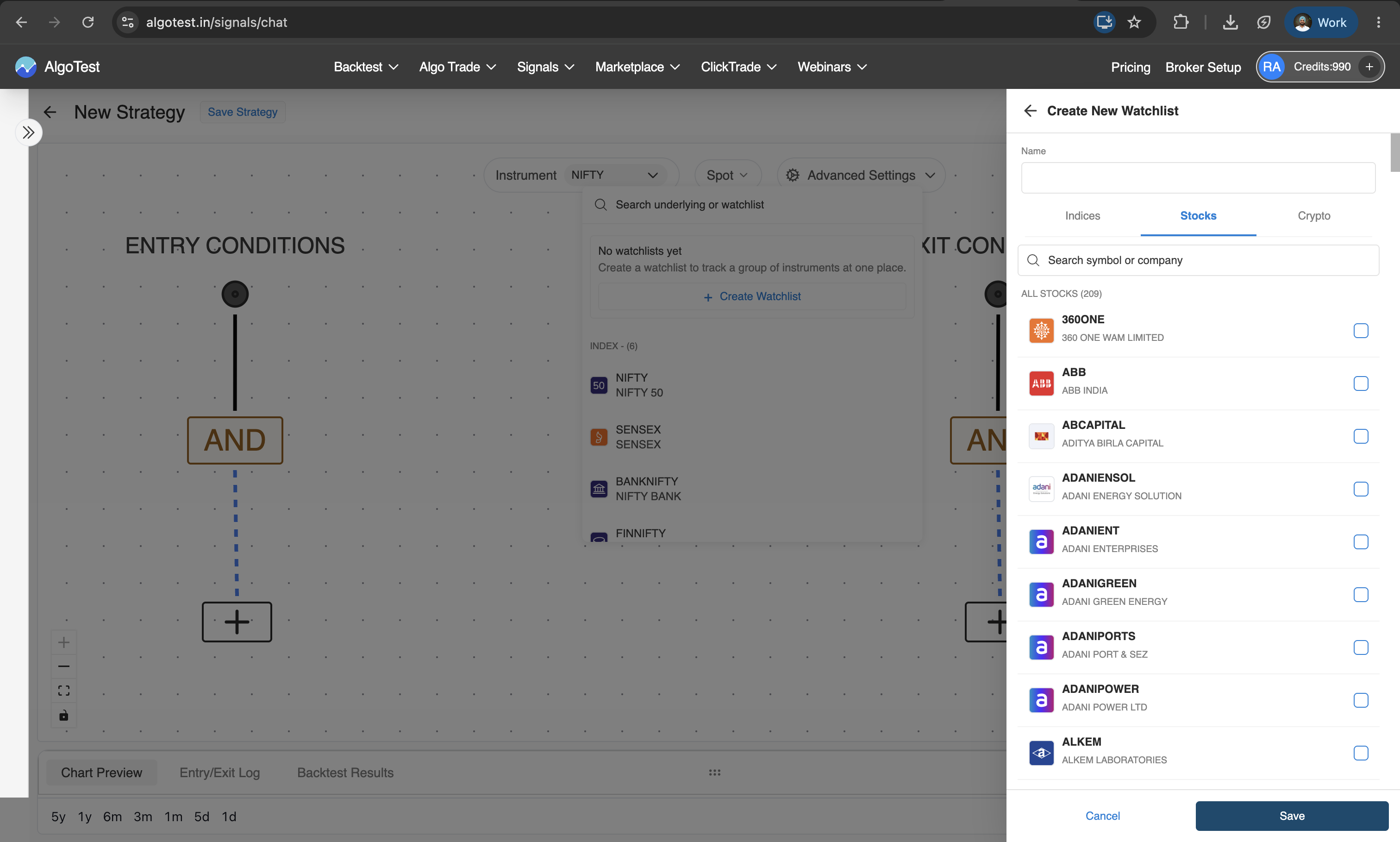Click the add credits plus icon

(1369, 67)
